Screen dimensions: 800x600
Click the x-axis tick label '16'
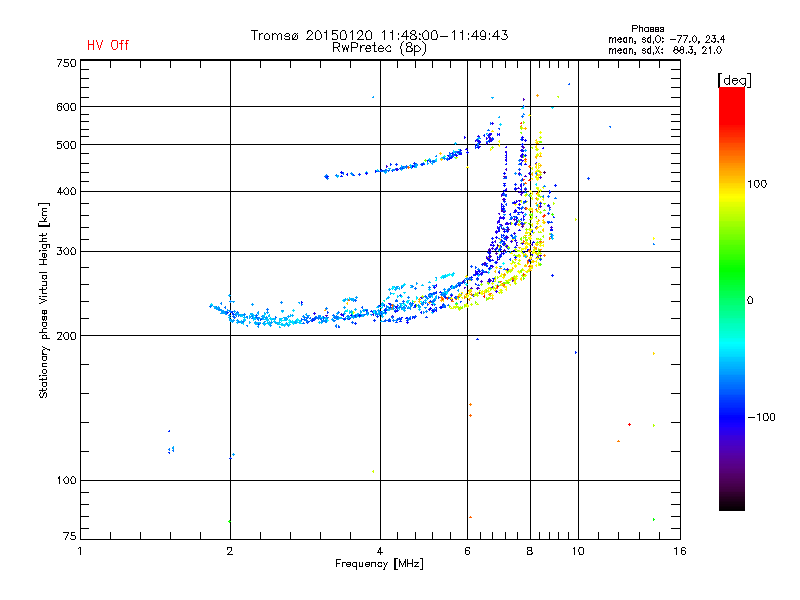tap(680, 551)
